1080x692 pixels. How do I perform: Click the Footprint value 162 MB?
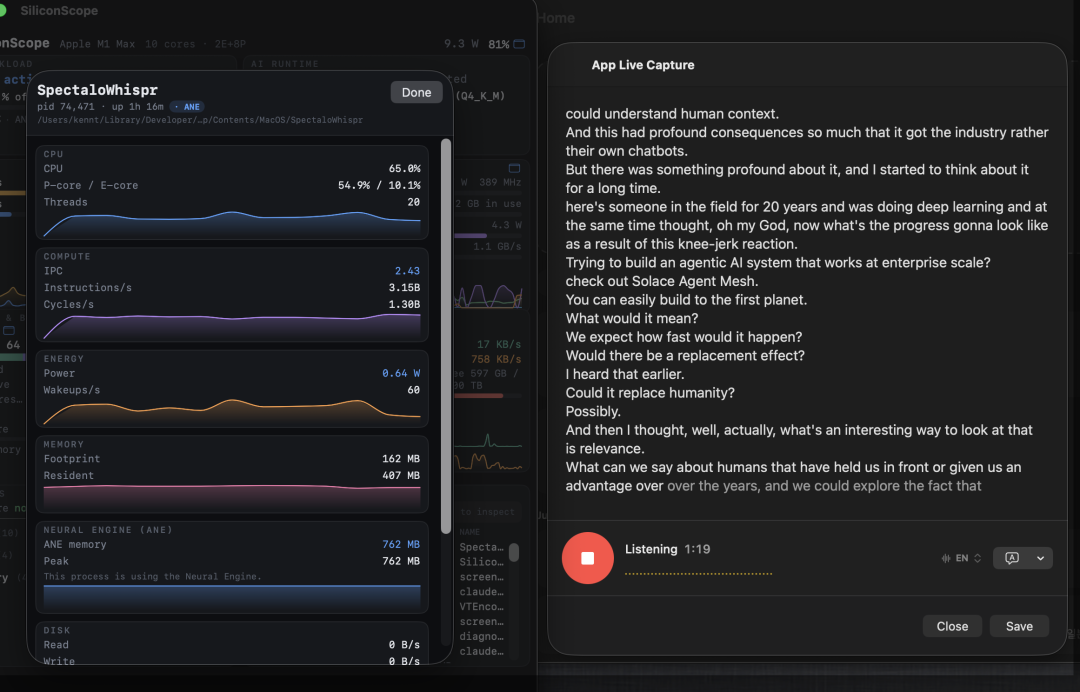[x=401, y=459]
